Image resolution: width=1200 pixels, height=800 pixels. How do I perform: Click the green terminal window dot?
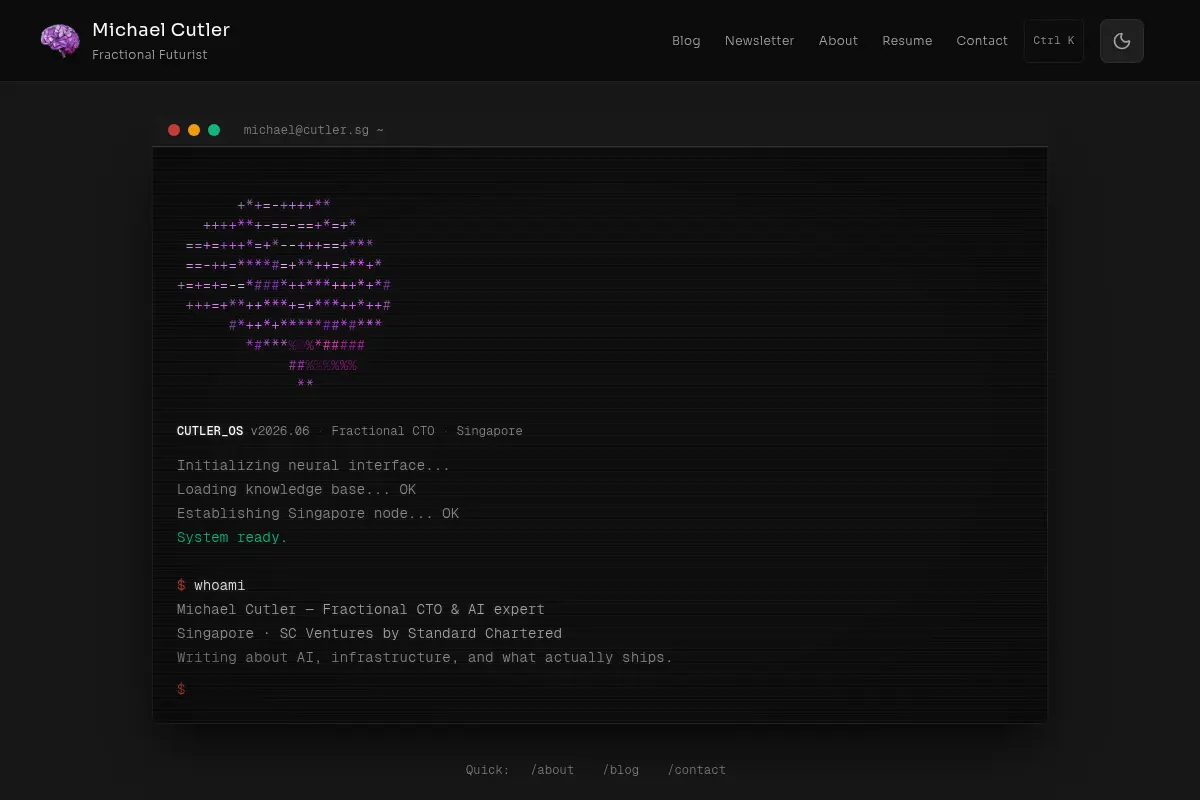point(214,130)
